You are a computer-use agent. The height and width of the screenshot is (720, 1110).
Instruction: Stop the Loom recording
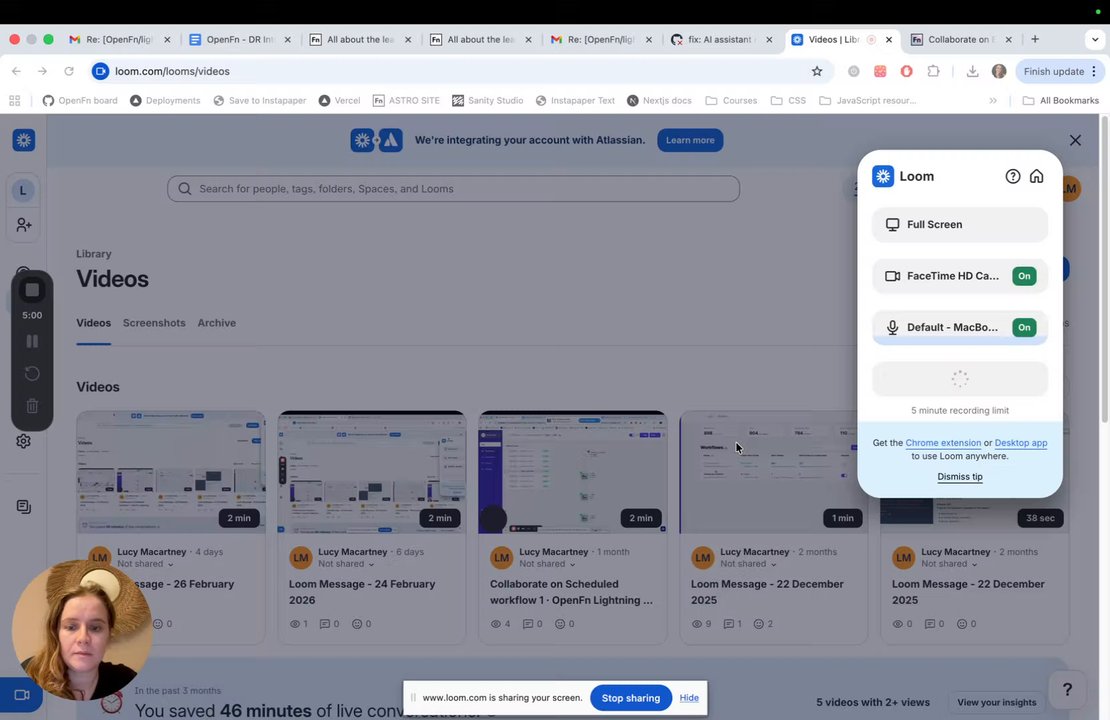point(32,290)
